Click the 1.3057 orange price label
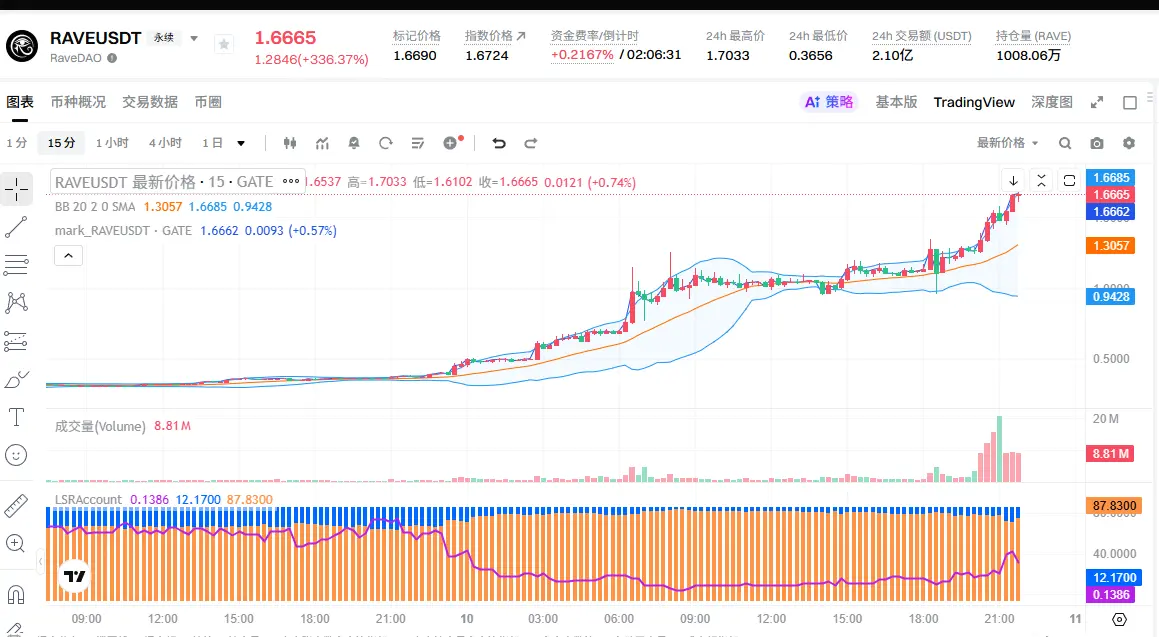Screen dimensions: 1159x637 pyautogui.click(x=1110, y=245)
